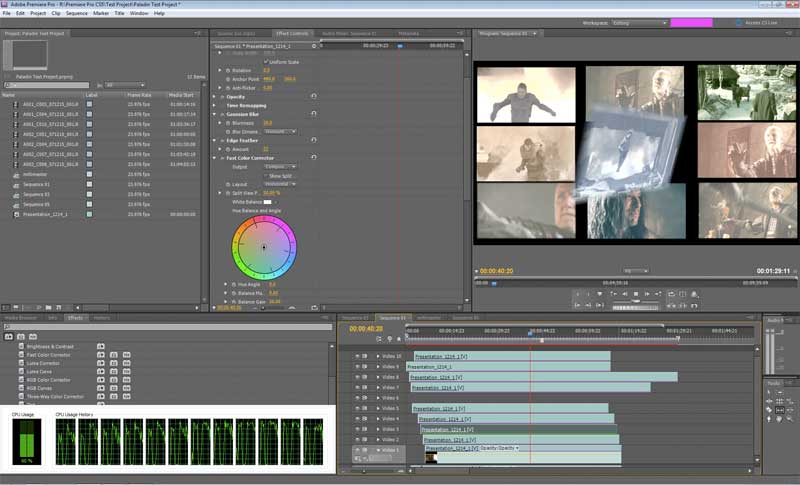Toggle the Blurriness stopwatch animation icon
800x485 pixels.
tap(228, 123)
